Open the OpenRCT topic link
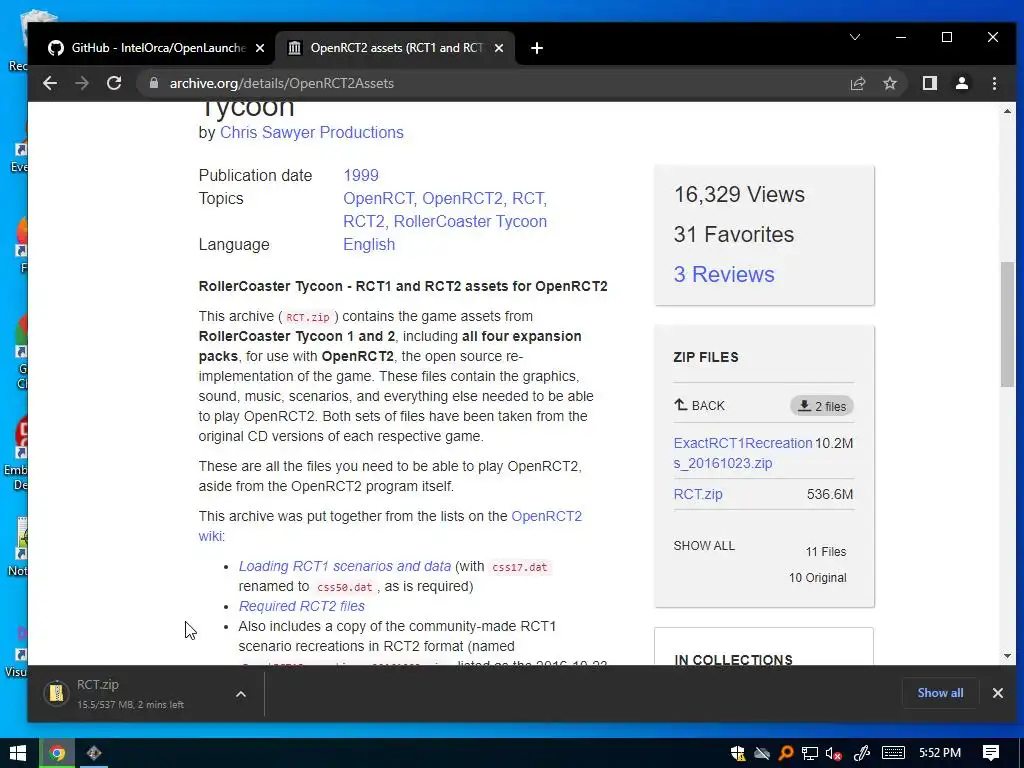Viewport: 1024px width, 768px height. [378, 198]
